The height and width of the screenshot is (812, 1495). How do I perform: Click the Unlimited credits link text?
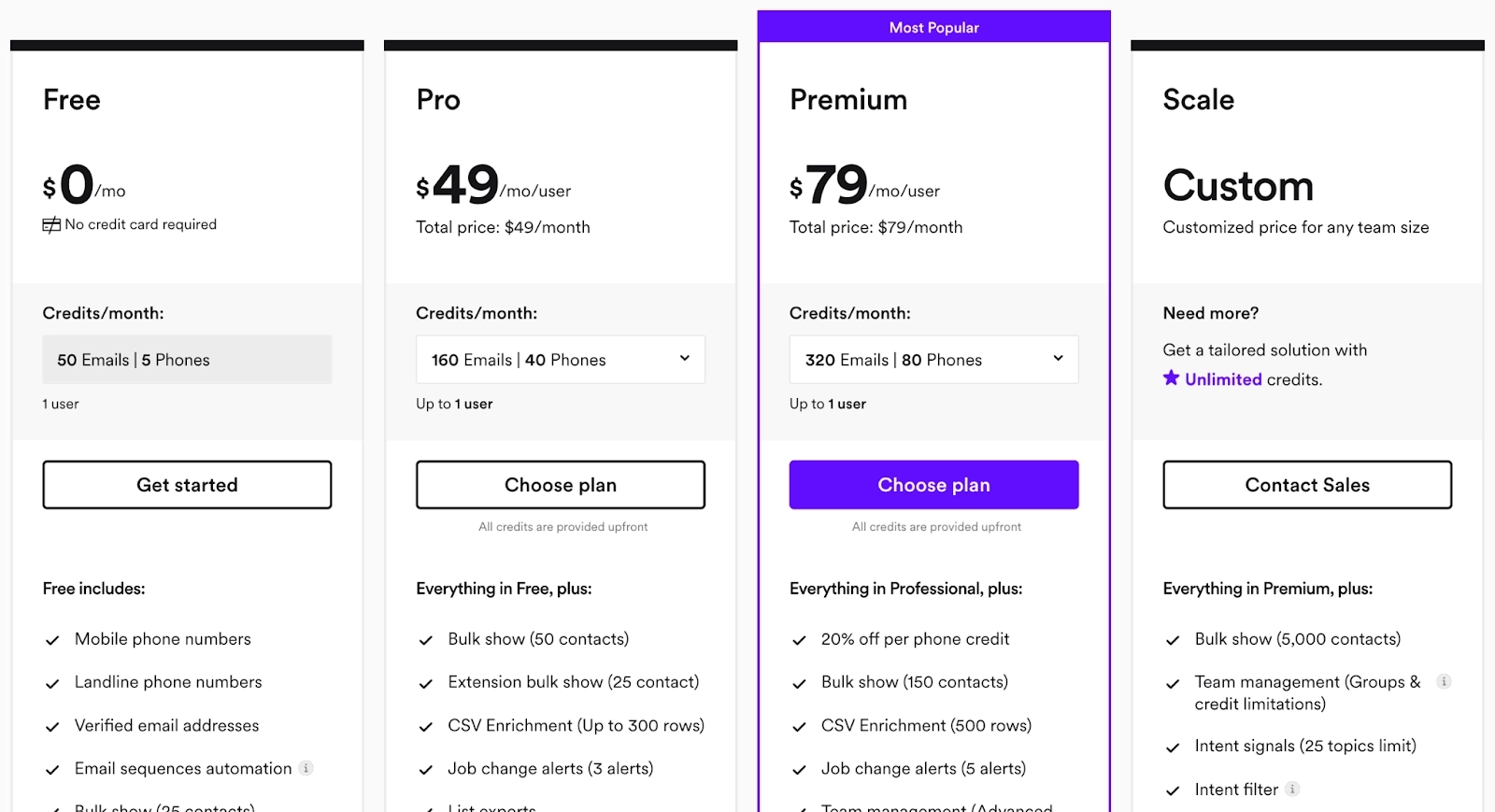pos(1223,379)
